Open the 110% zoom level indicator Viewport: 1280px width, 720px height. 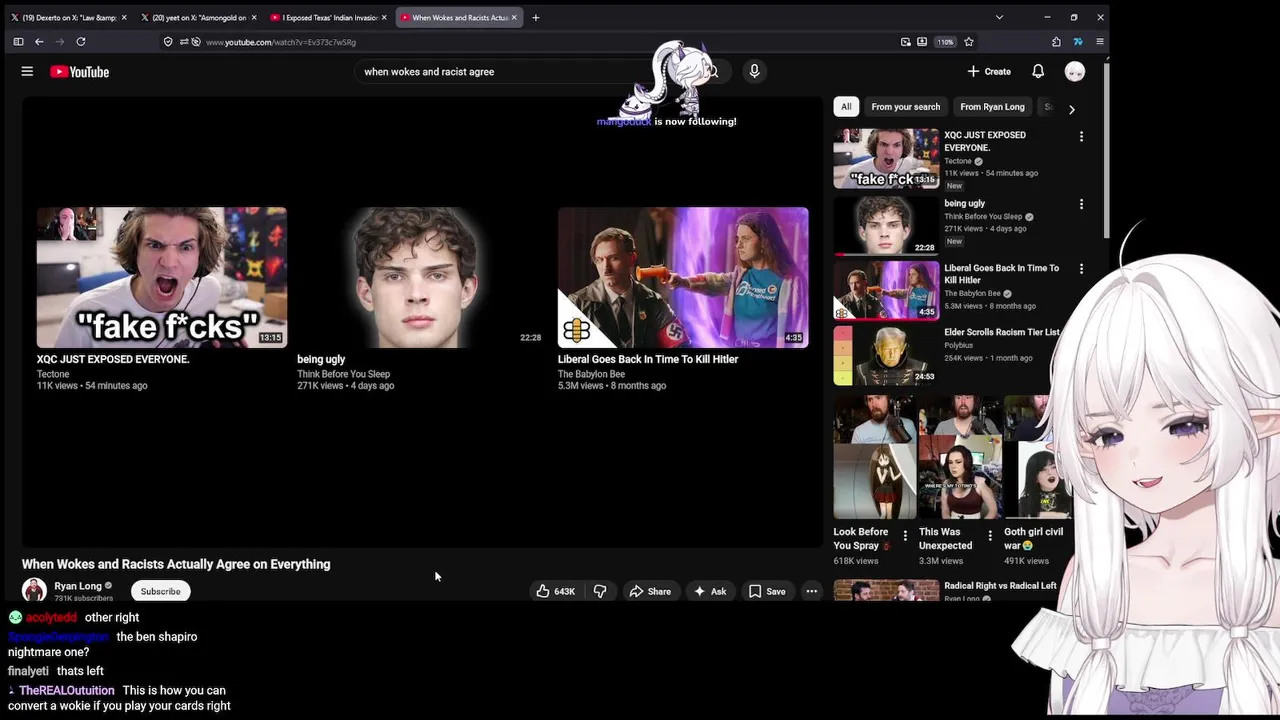coord(945,42)
